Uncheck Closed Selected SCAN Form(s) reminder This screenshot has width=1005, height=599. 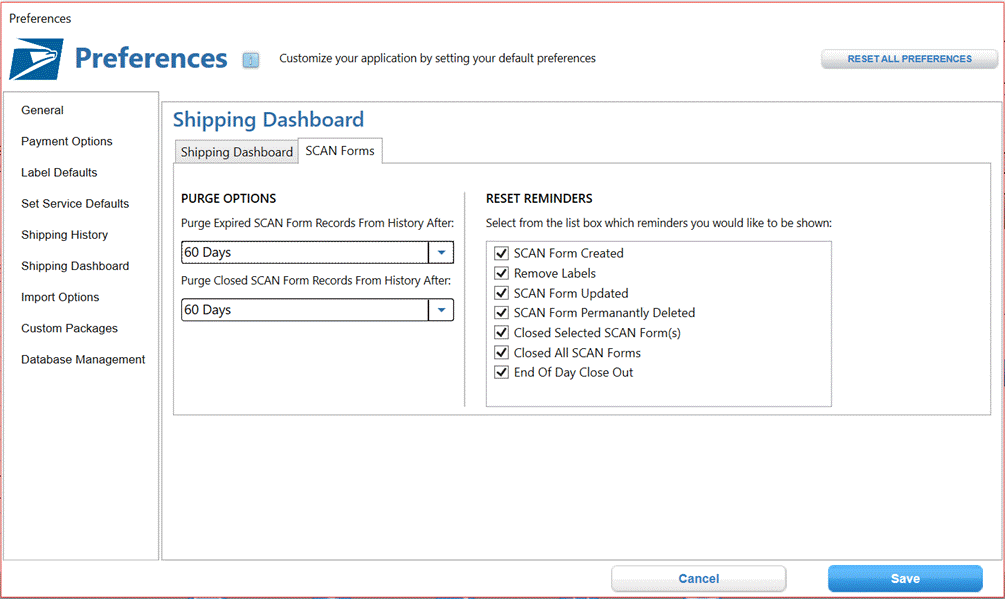click(501, 332)
